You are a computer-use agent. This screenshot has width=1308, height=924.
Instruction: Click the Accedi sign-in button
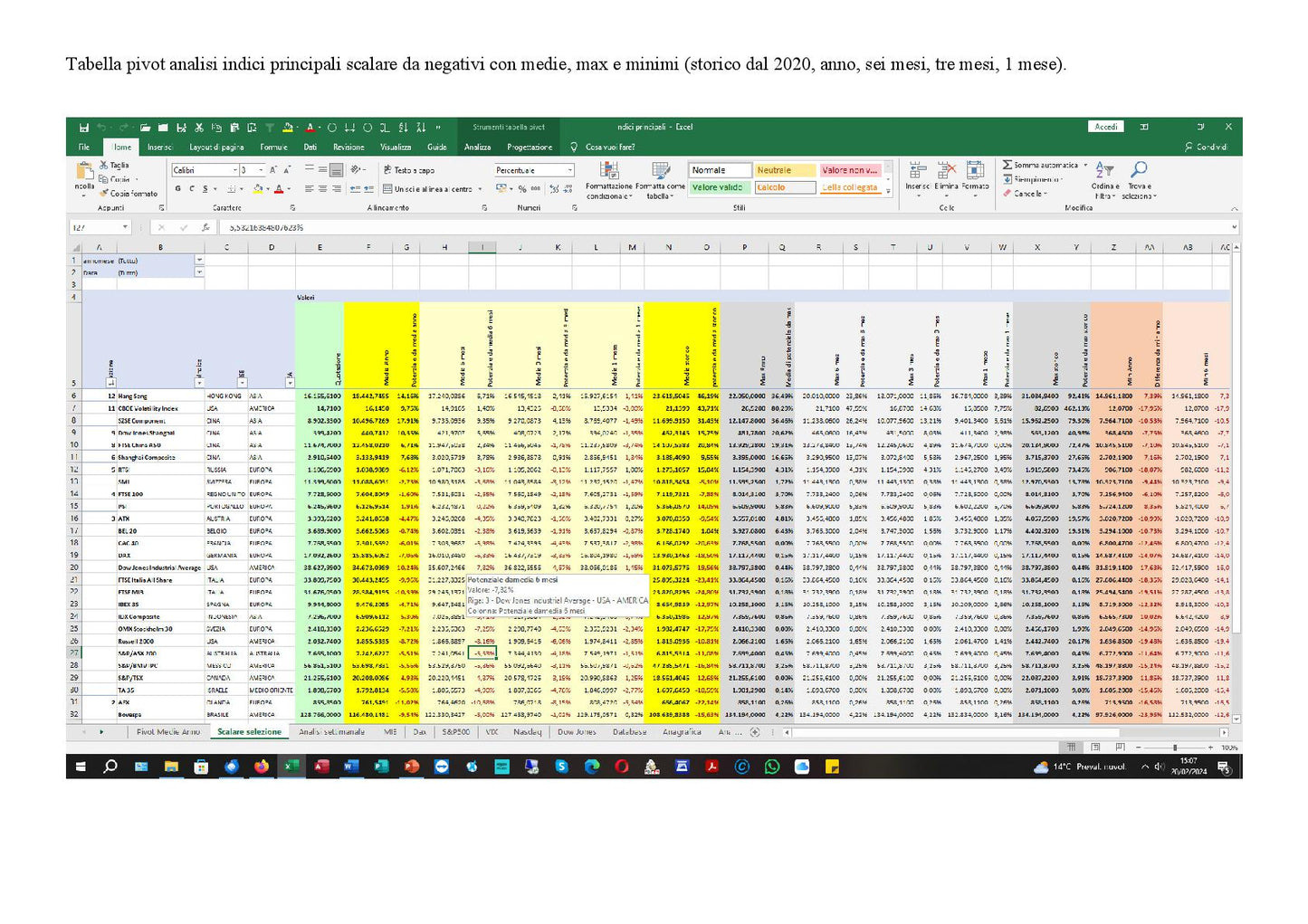[1106, 128]
